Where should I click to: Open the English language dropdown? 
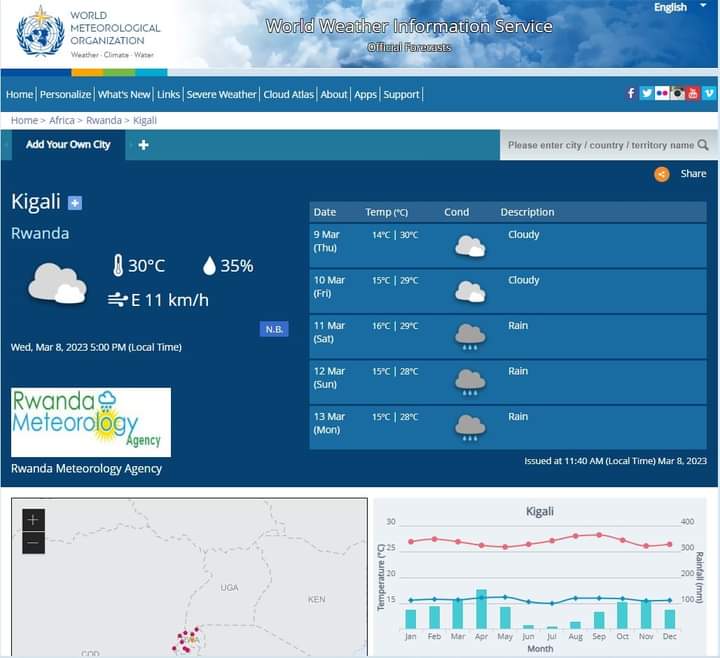(x=676, y=8)
